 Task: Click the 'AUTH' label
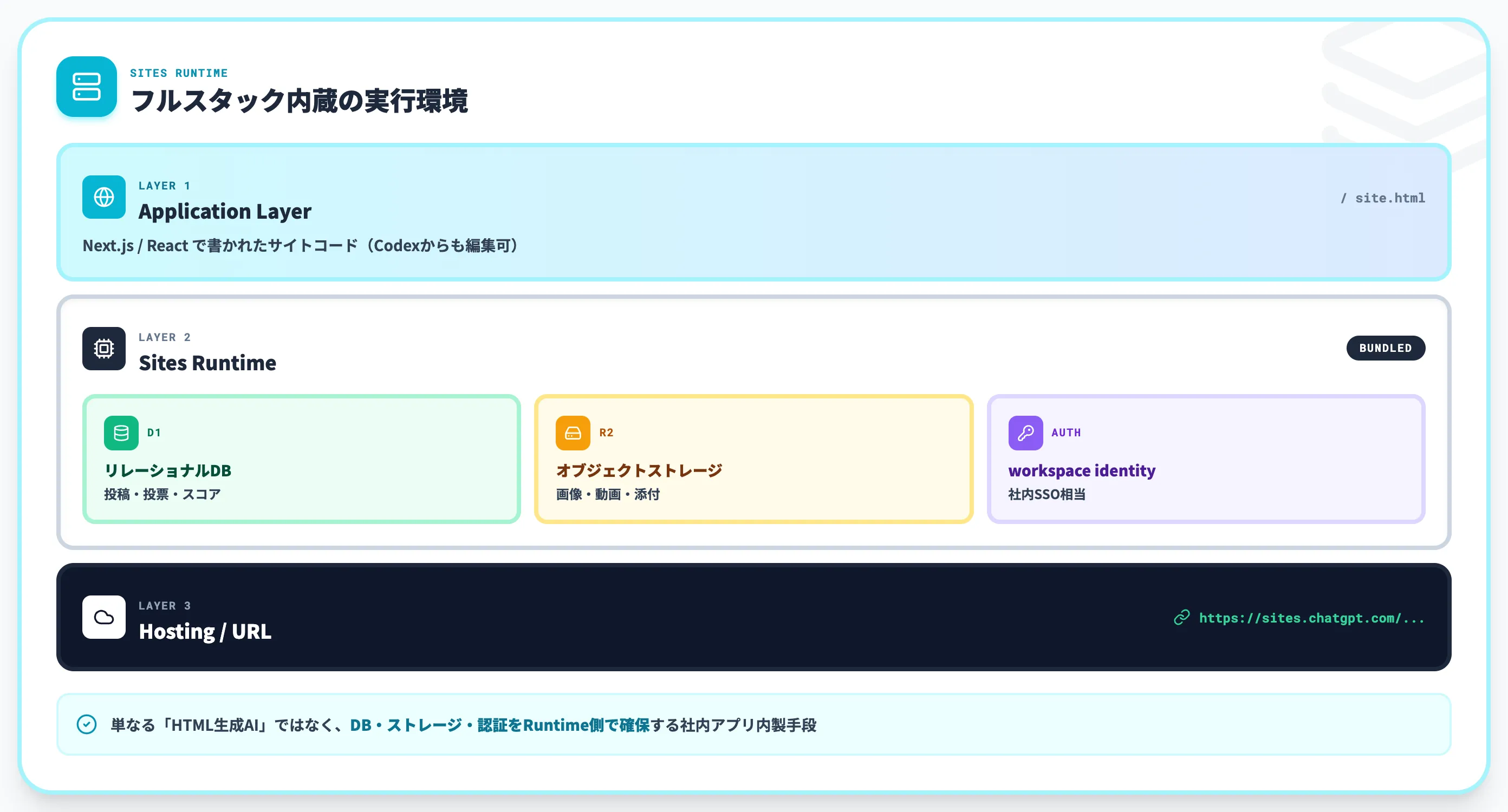tap(1066, 433)
